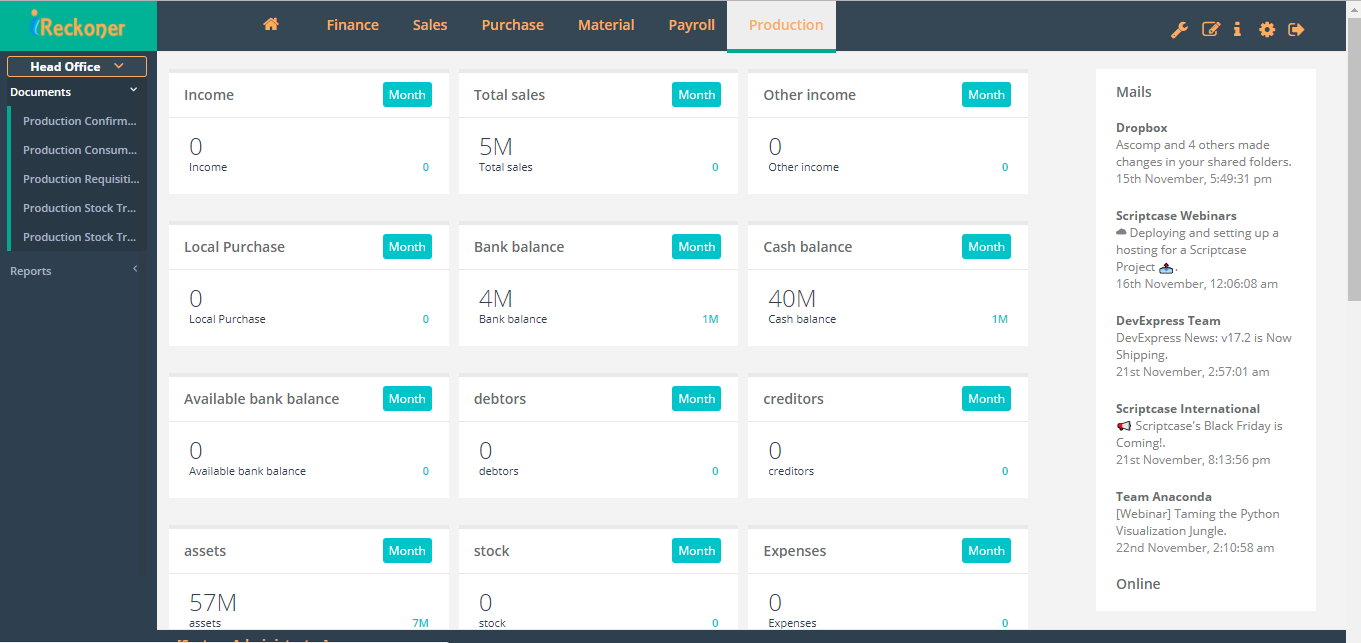Open the edit/compose icon in top bar
Viewport: 1361px width, 643px height.
(1210, 29)
